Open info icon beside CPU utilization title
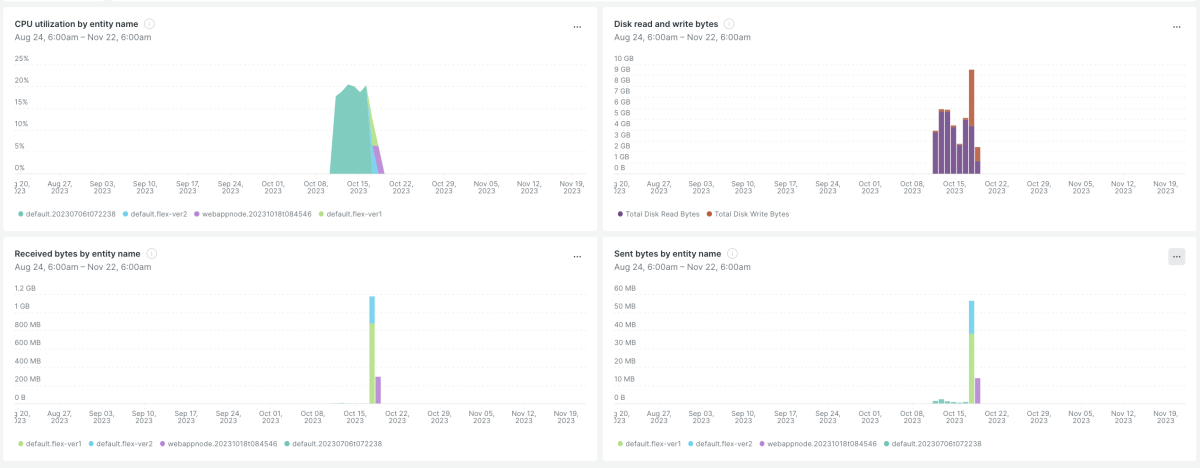Viewport: 1200px width, 468px height. coord(149,23)
